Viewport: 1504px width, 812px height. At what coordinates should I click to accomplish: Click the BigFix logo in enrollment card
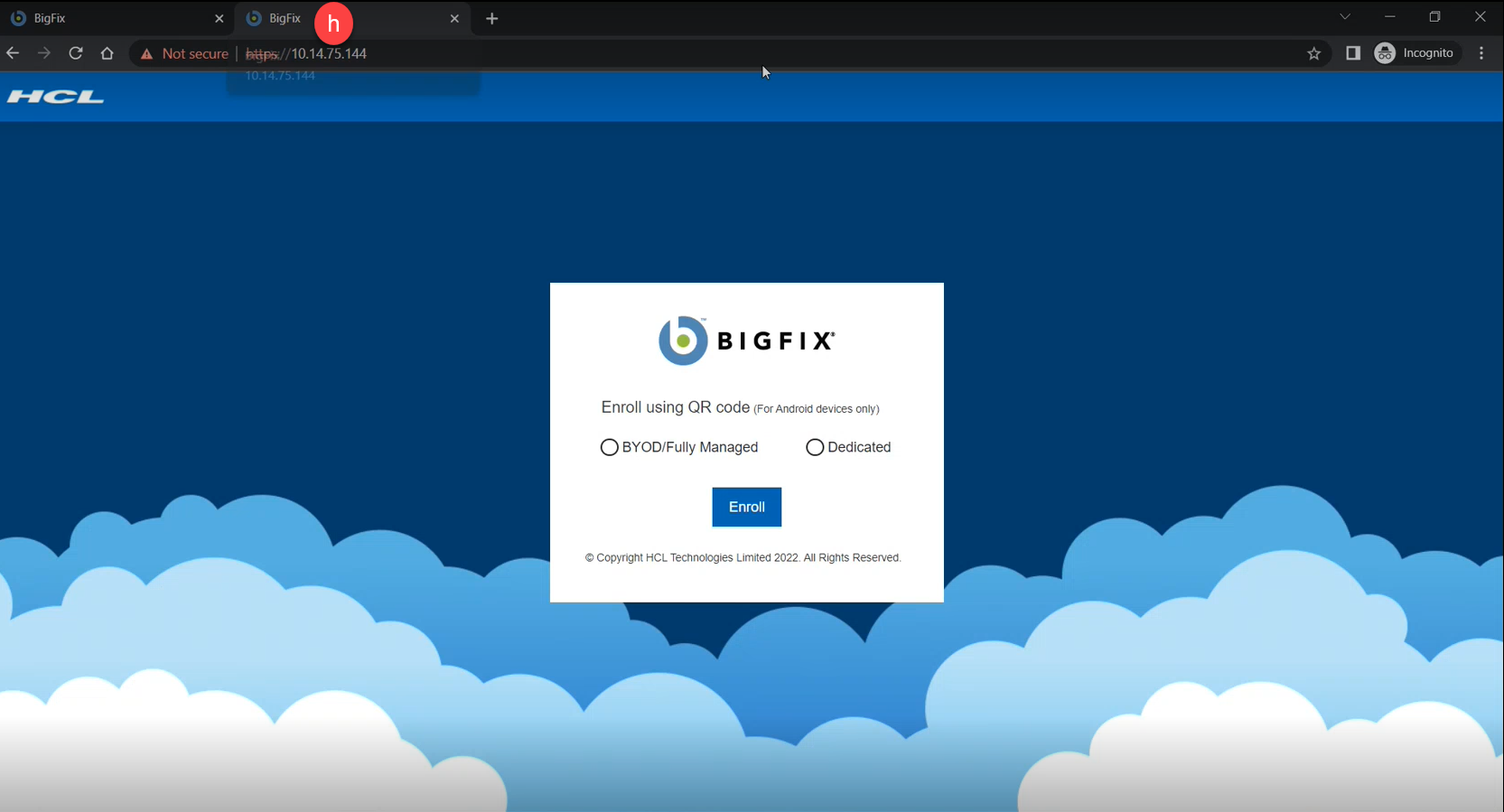(x=746, y=341)
